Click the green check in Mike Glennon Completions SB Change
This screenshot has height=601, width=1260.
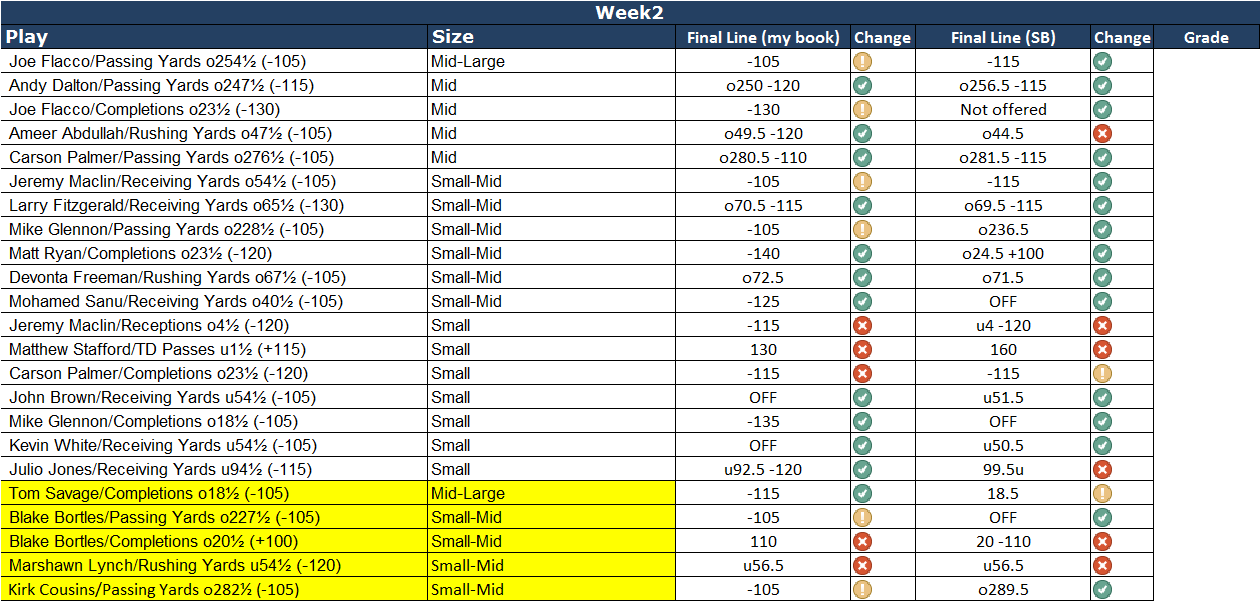(x=1102, y=421)
